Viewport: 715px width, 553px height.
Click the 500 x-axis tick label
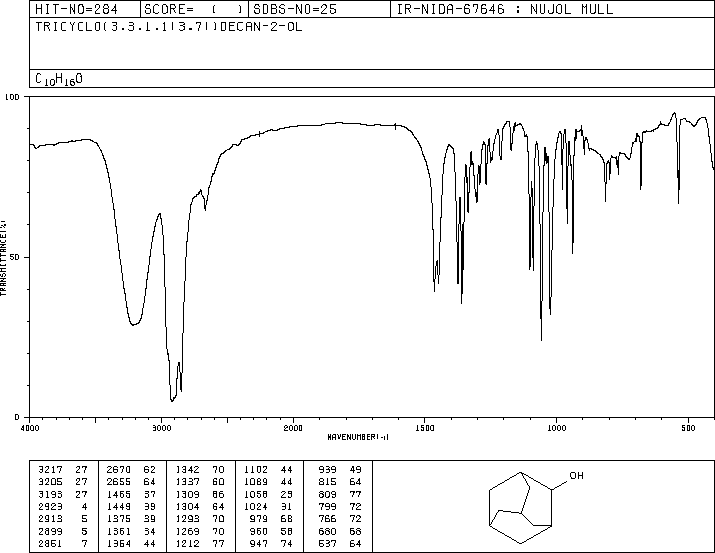point(688,428)
